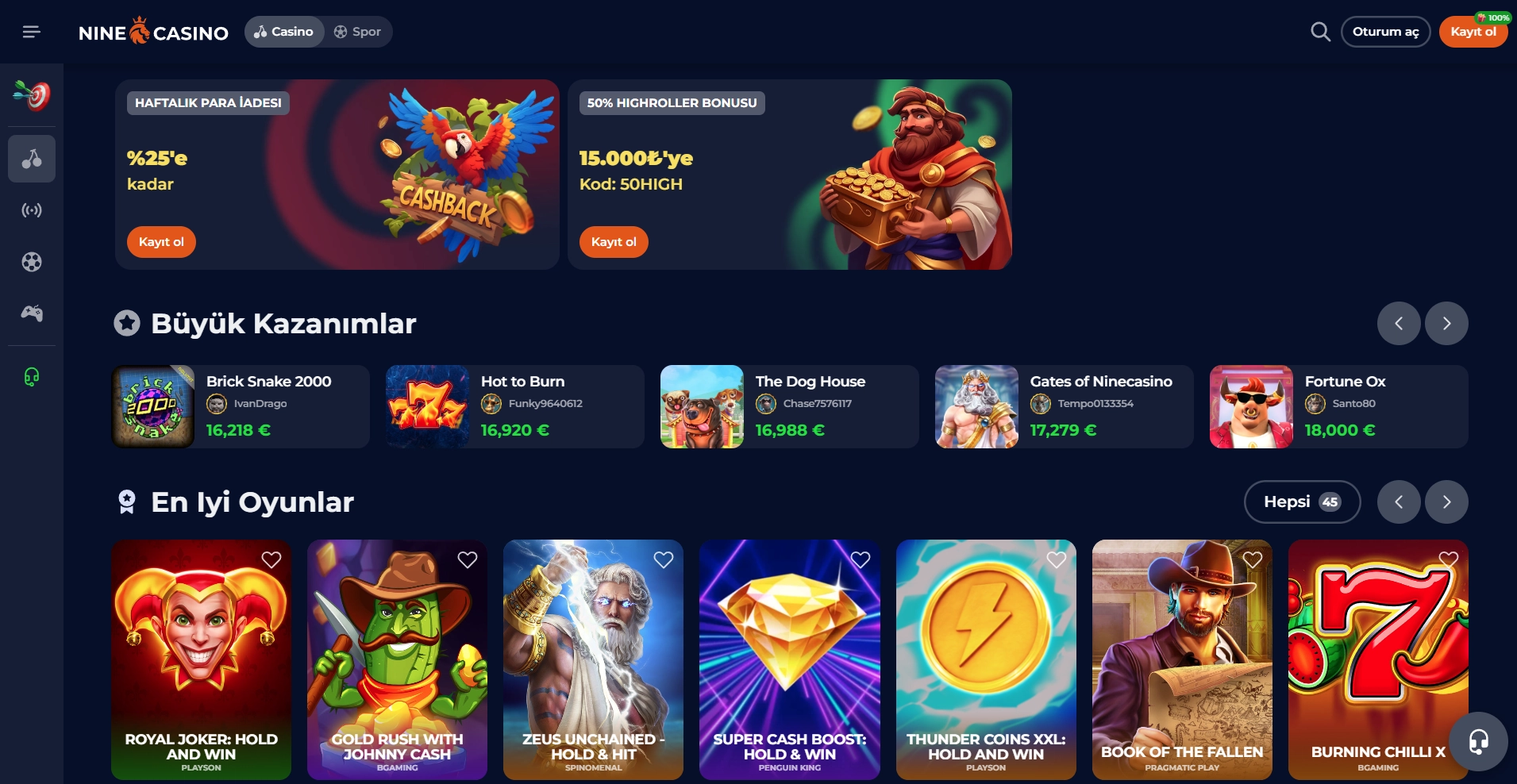Viewport: 1517px width, 784px height.
Task: Advance En Iyi Oyunlar carousel forward
Action: click(x=1446, y=502)
